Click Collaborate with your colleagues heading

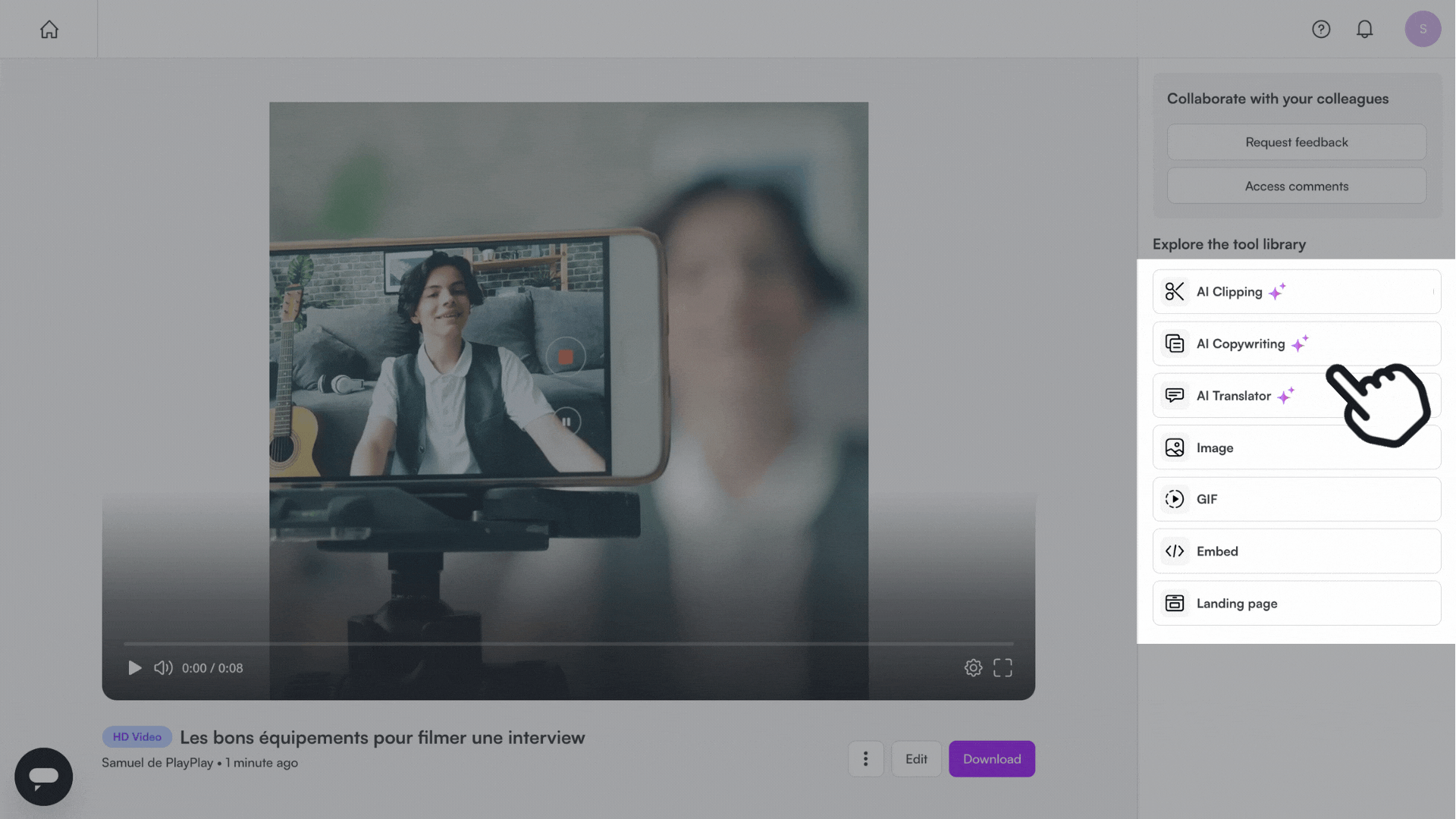[x=1278, y=99]
